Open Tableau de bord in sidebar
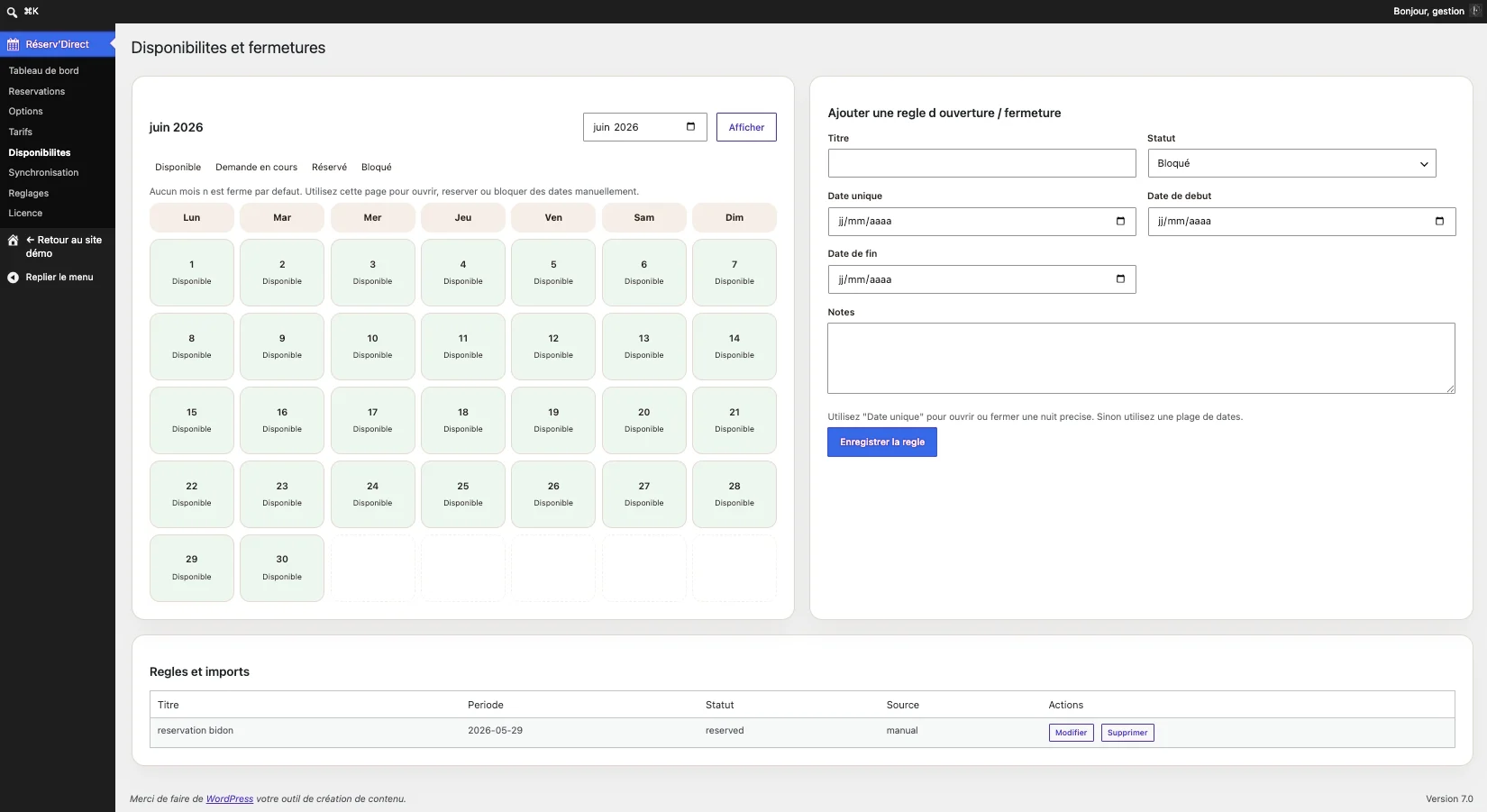The height and width of the screenshot is (812, 1487). tap(44, 70)
